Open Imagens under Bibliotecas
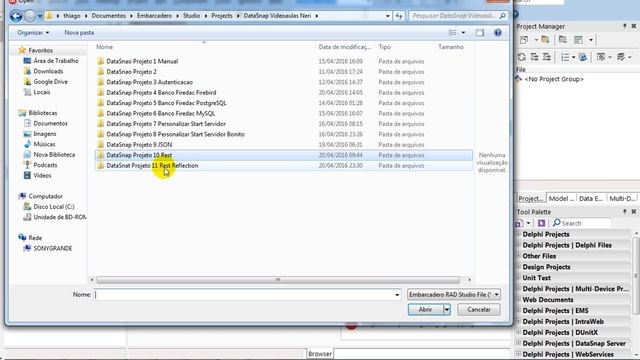 [44, 134]
